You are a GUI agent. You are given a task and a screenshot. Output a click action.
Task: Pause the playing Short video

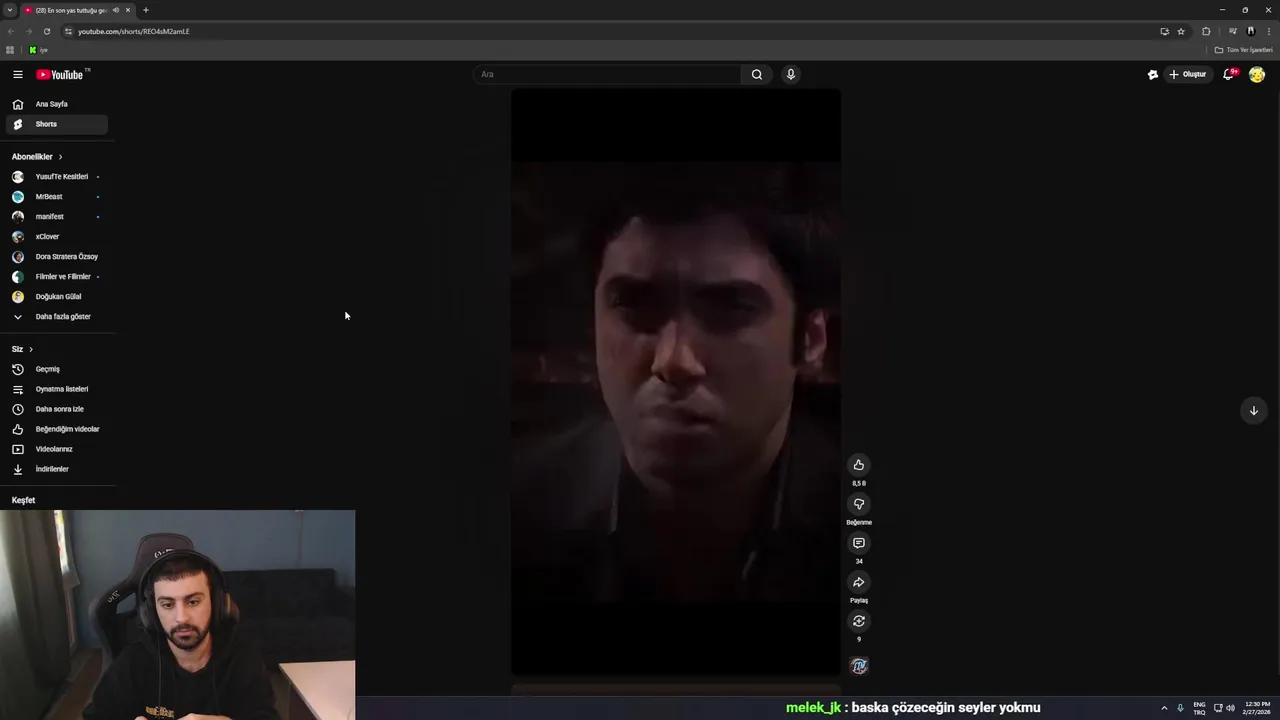(x=676, y=382)
